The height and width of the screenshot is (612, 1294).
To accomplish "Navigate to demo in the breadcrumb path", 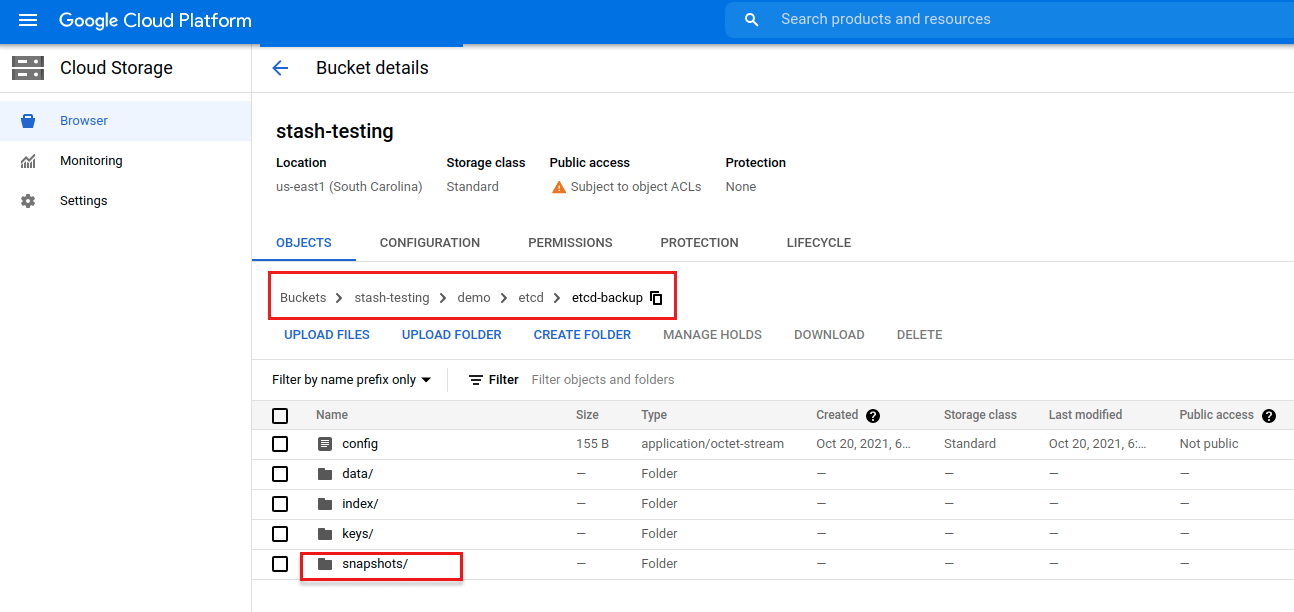I will click(x=474, y=298).
